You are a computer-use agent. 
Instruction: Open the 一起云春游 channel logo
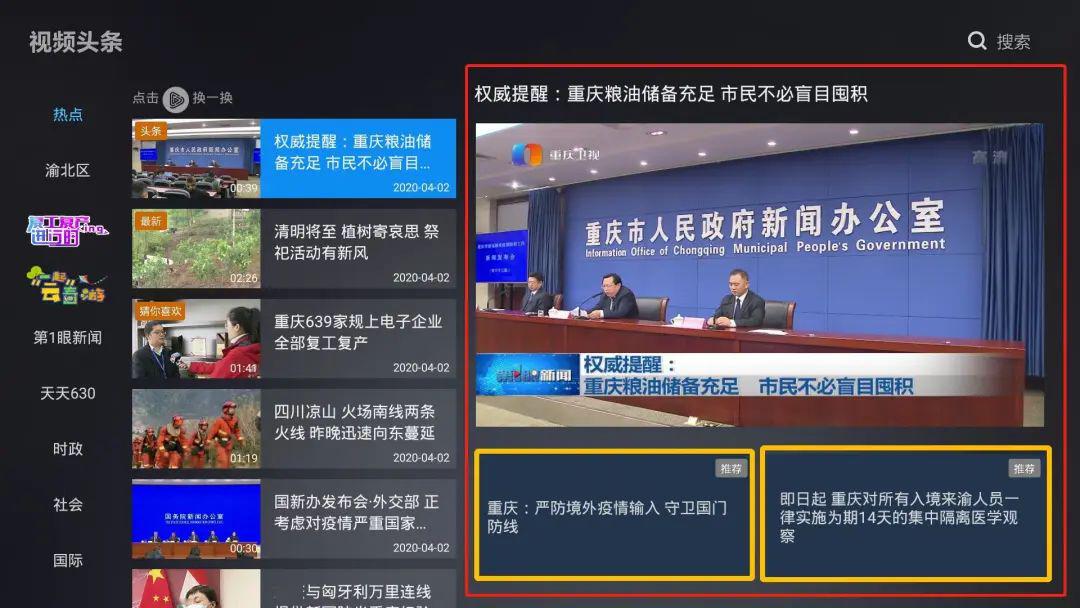pyautogui.click(x=66, y=286)
